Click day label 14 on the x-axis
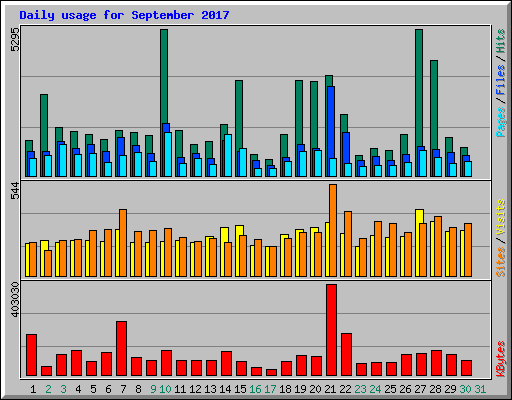512x400 pixels. coord(225,389)
